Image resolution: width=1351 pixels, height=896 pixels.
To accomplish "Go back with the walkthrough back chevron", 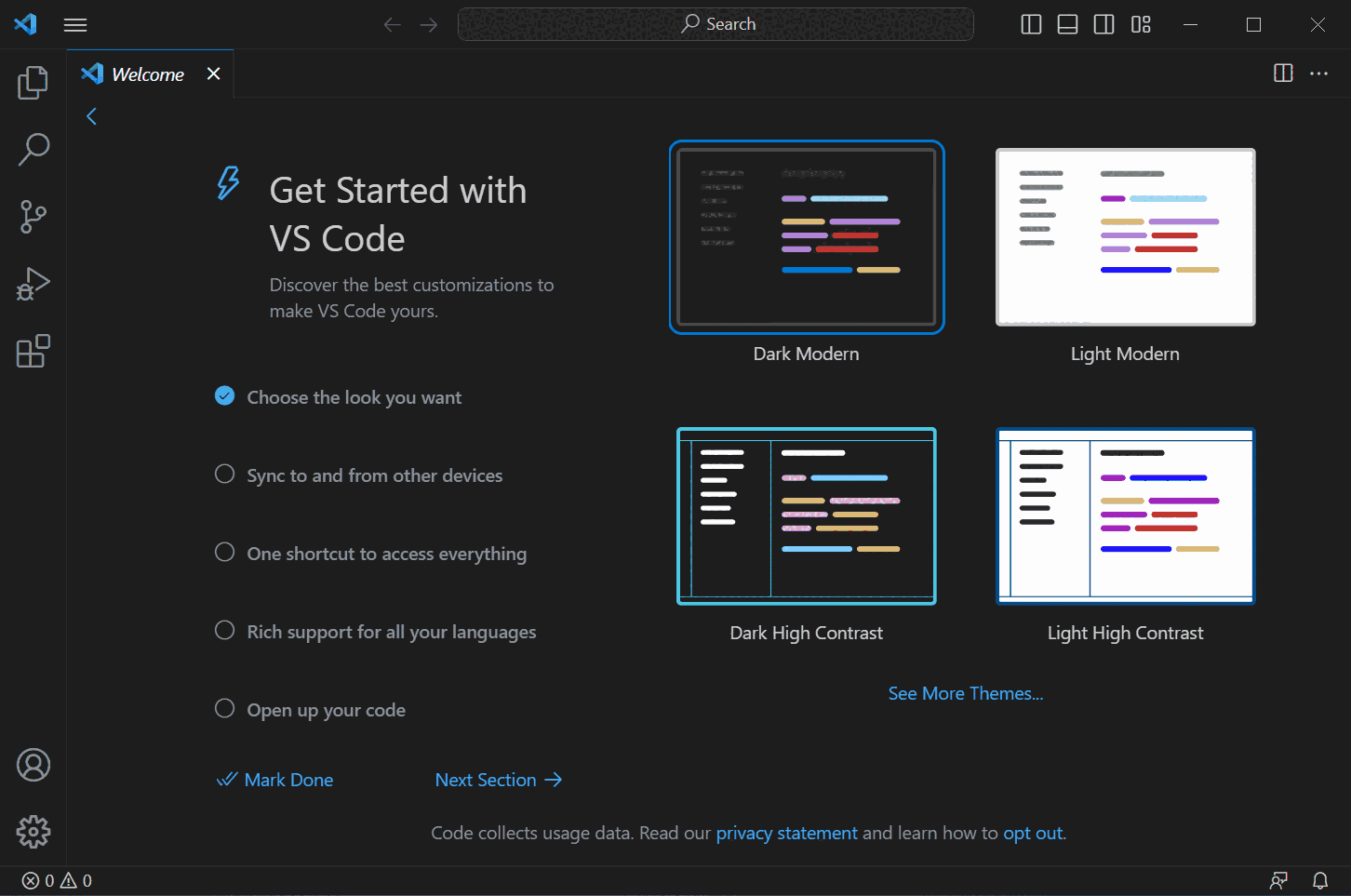I will (90, 115).
